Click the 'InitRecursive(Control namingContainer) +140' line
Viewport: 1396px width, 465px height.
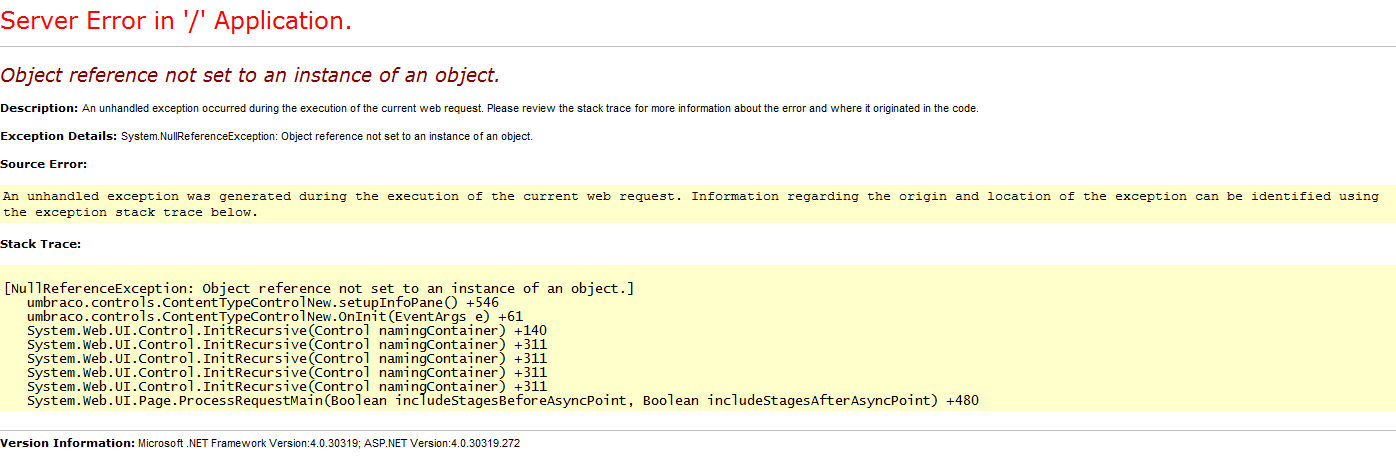287,331
